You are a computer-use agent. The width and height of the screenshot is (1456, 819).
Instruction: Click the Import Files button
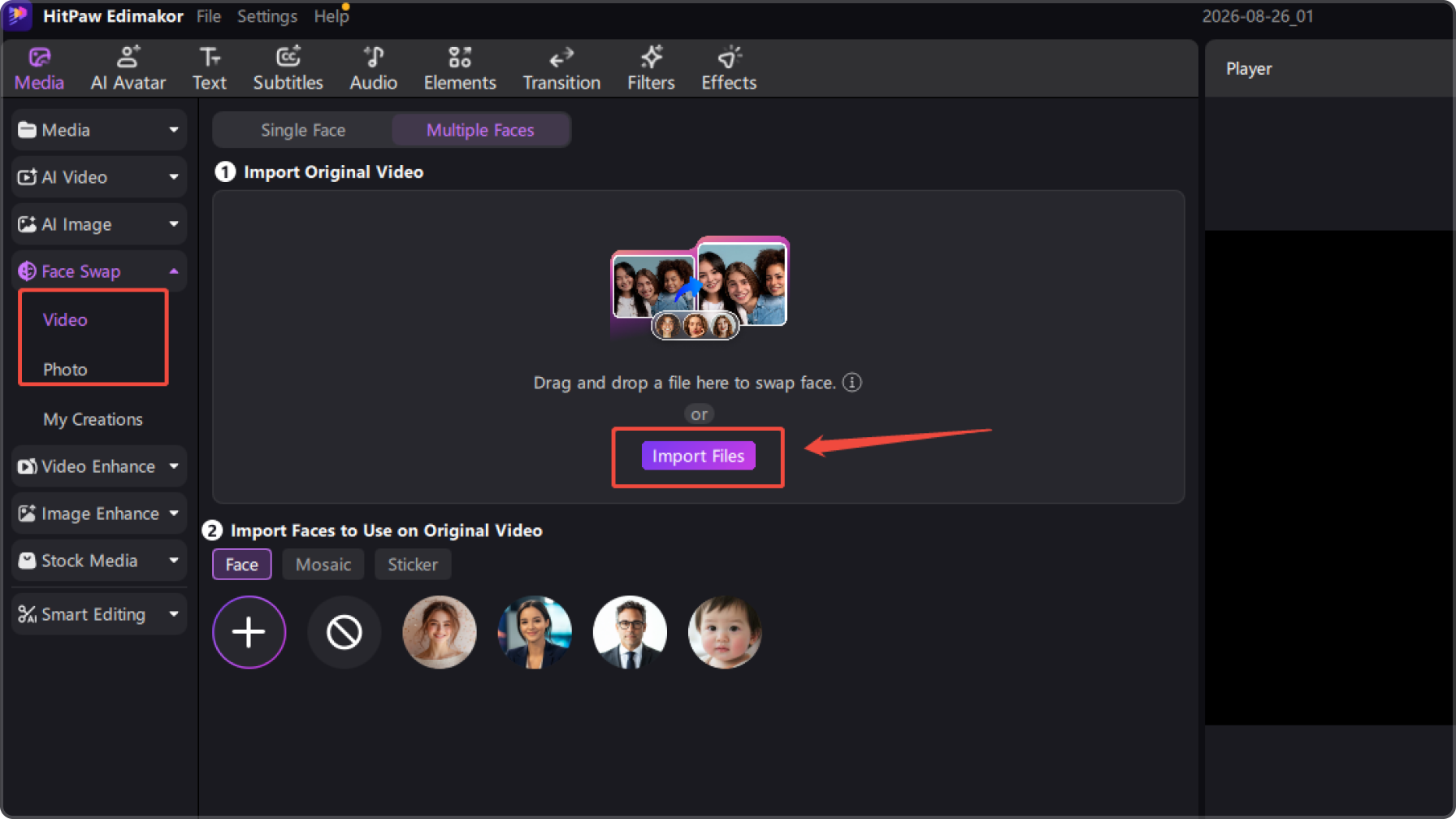tap(698, 456)
